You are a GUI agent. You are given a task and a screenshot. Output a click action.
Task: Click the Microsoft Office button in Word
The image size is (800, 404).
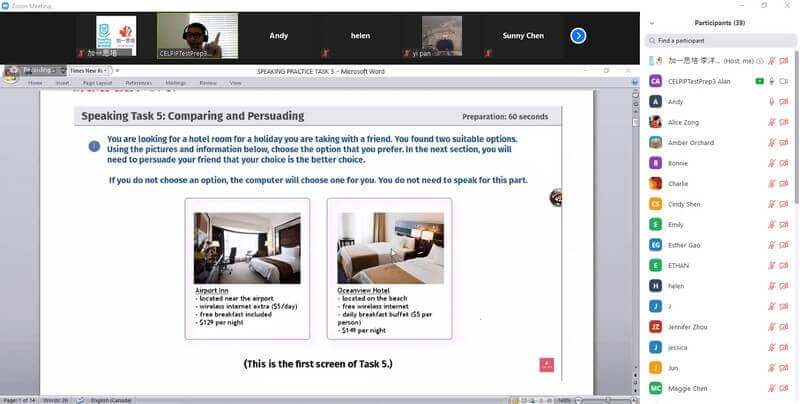click(12, 71)
